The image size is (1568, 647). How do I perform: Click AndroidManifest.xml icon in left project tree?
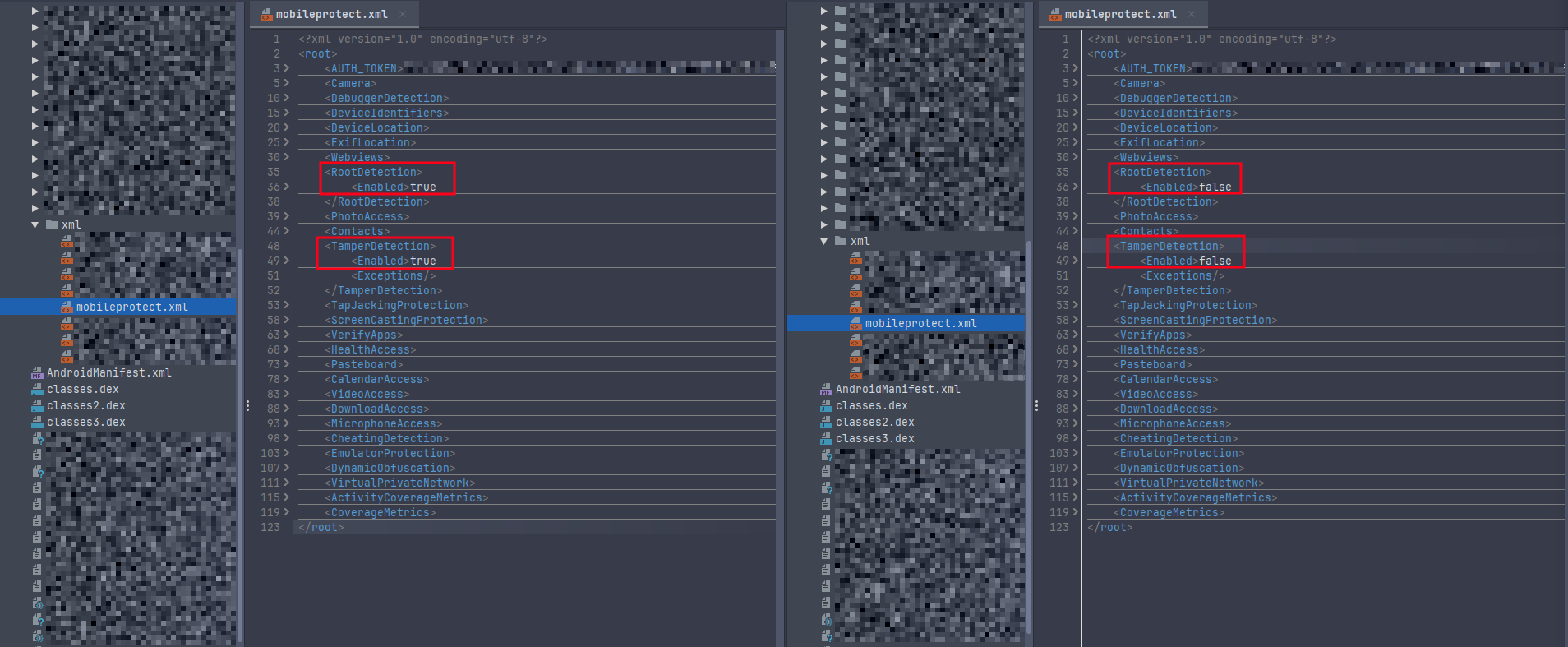(x=37, y=372)
